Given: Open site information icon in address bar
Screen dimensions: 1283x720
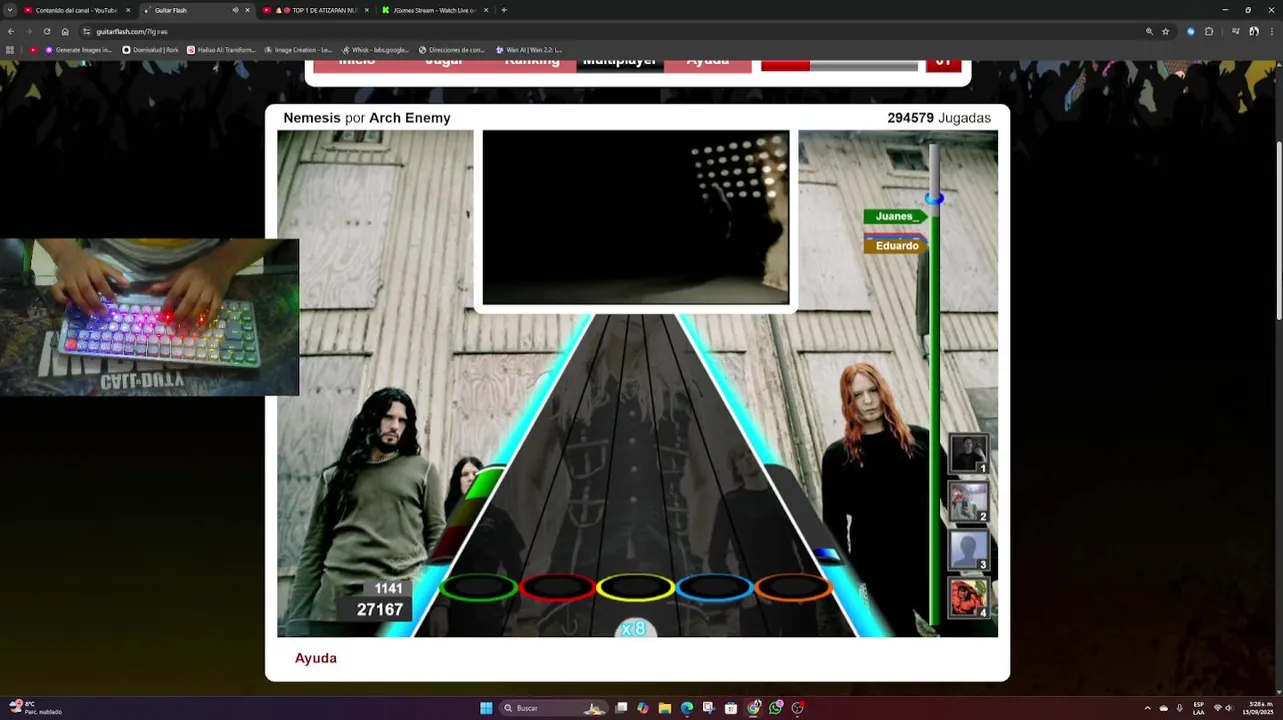Looking at the screenshot, I should (87, 31).
